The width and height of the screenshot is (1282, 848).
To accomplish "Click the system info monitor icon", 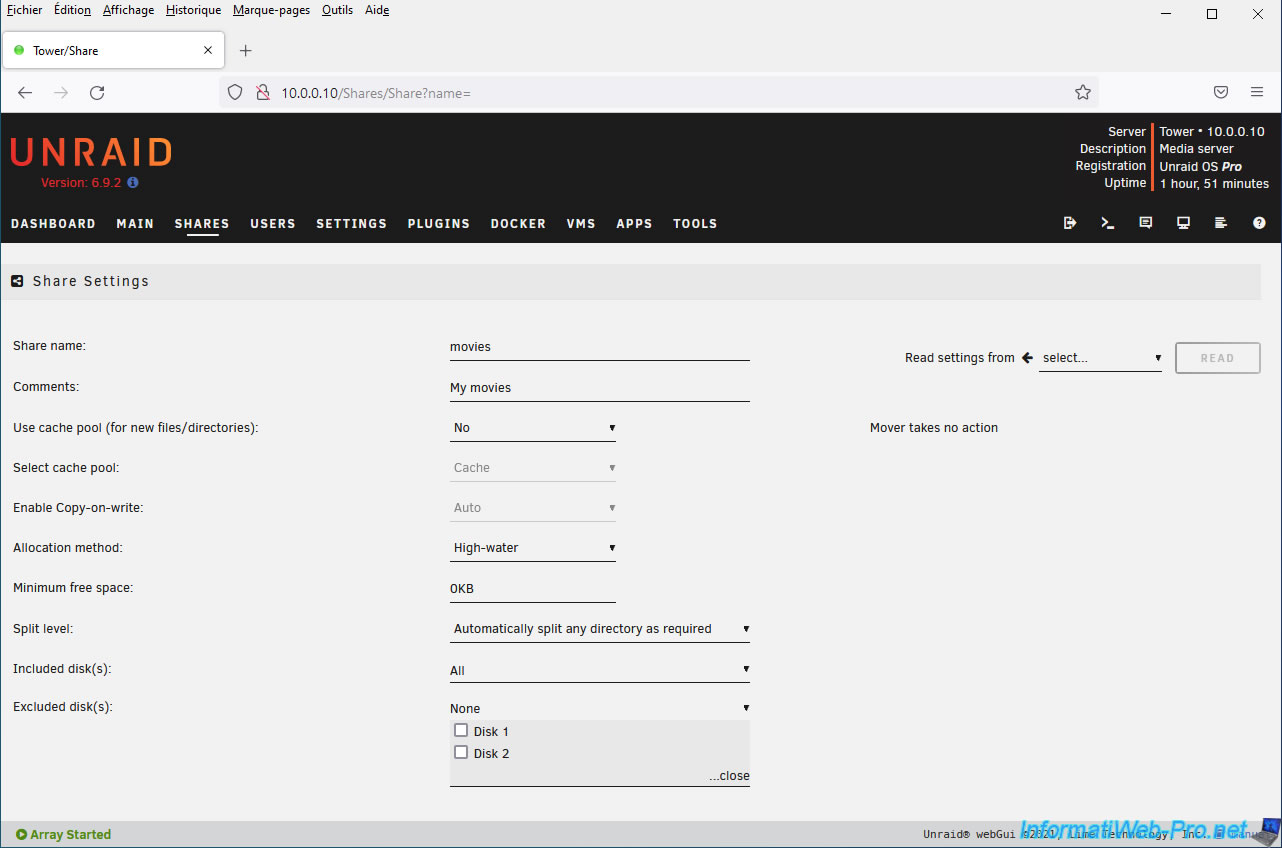I will click(x=1183, y=223).
